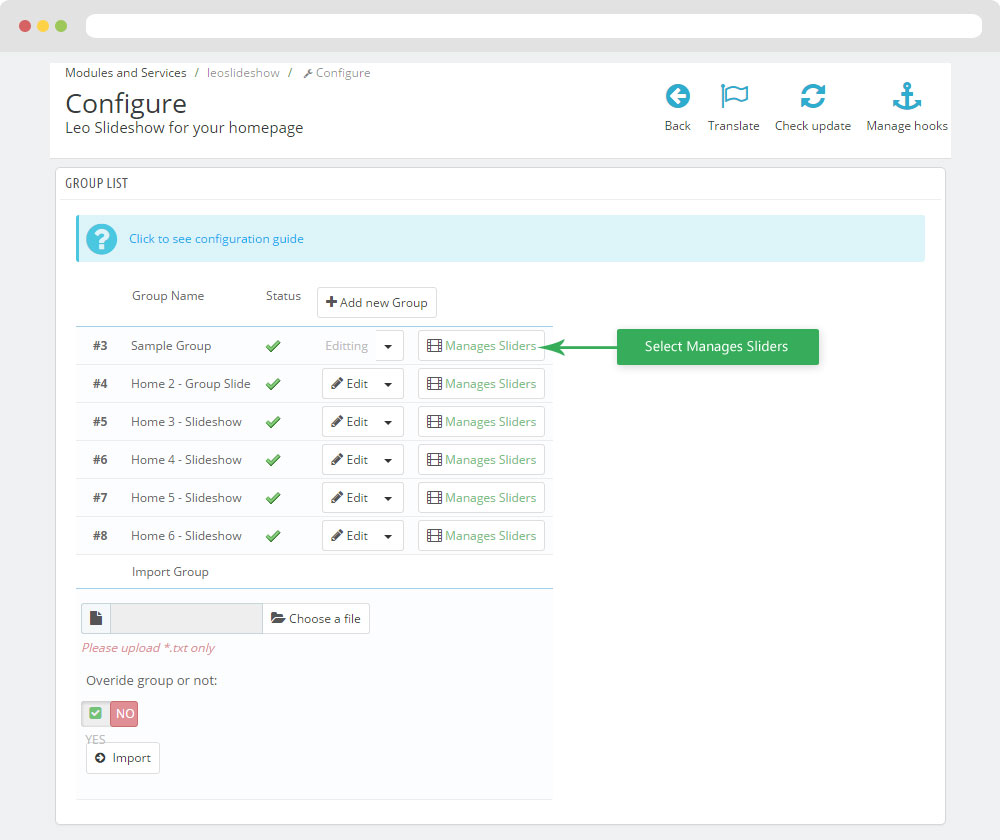
Task: Open the edit dropdown arrow for Home 6 - Slideshow
Action: [388, 536]
